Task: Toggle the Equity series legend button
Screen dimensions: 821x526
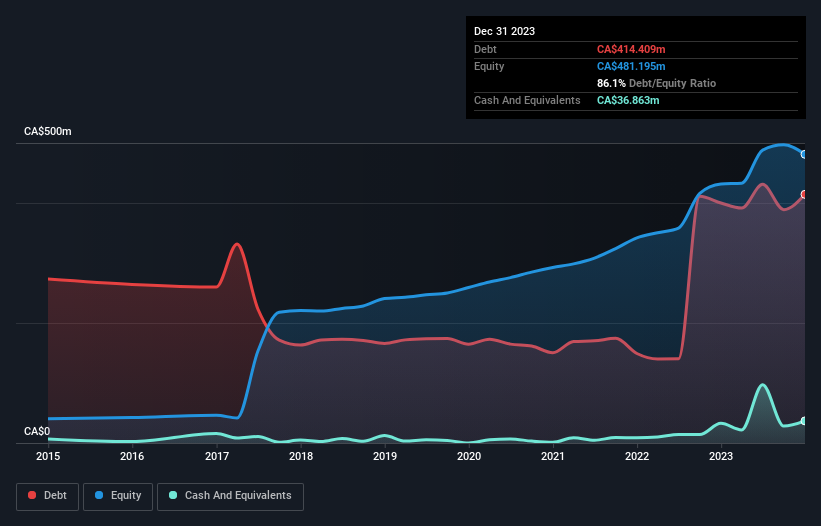Action: click(x=118, y=496)
